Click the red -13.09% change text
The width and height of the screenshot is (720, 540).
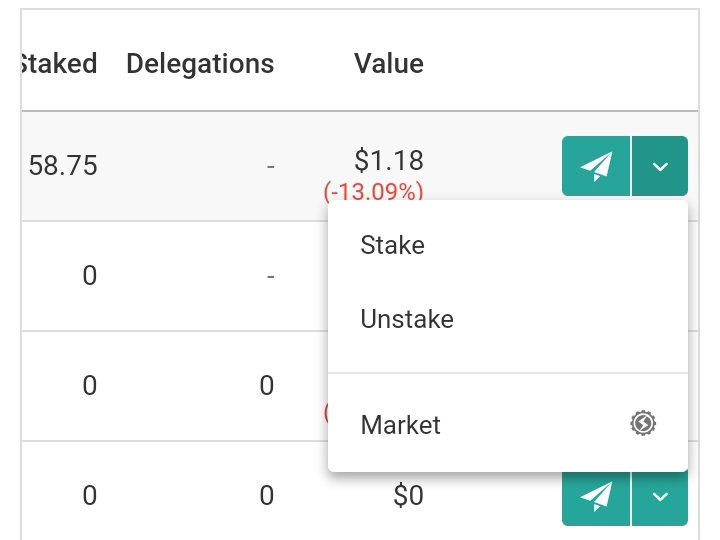(373, 191)
